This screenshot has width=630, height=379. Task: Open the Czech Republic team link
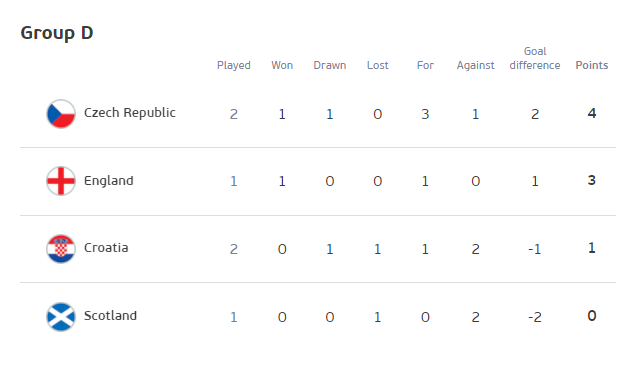click(x=130, y=113)
